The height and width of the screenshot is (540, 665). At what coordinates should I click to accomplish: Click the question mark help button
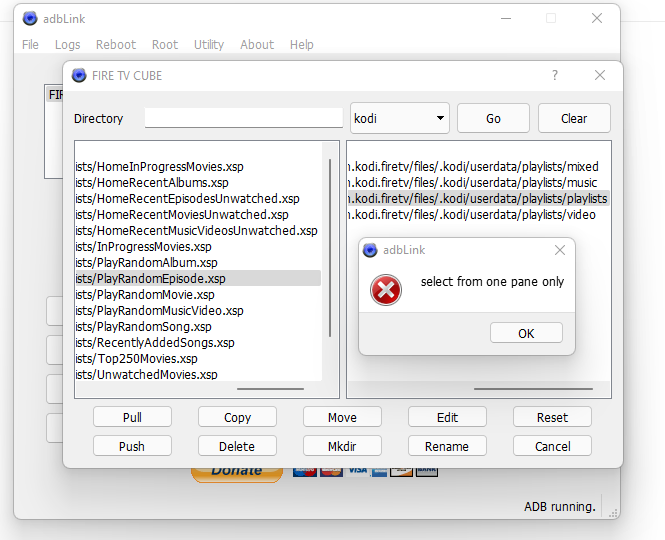[555, 76]
